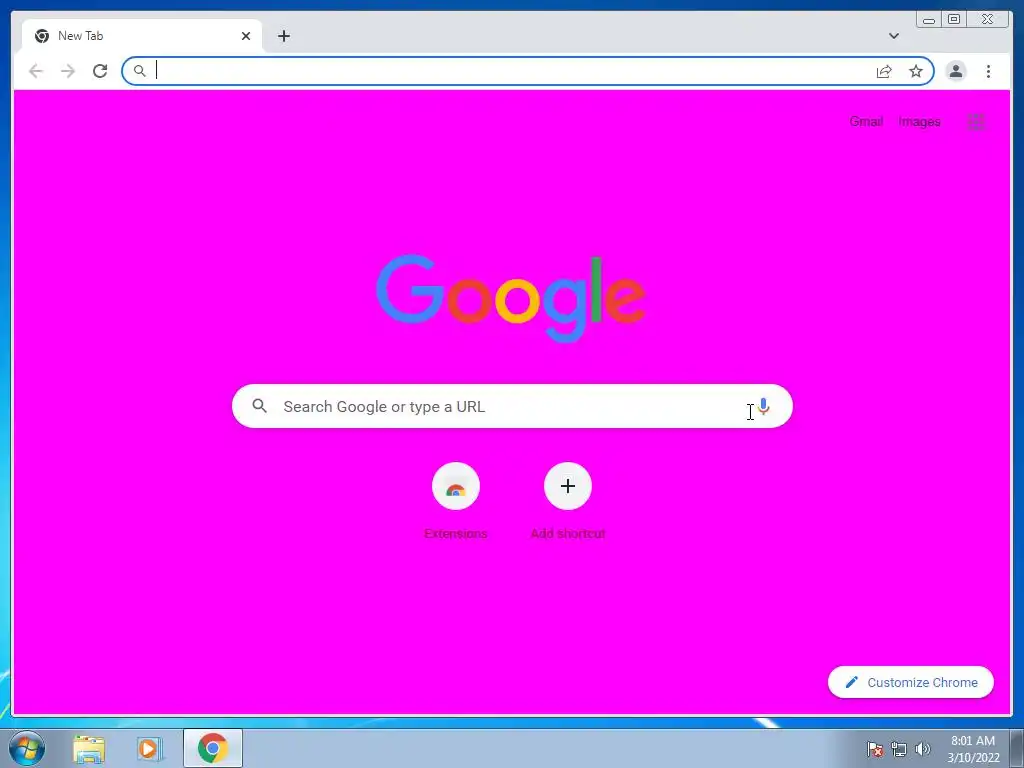Open the Windows Start menu
Image resolution: width=1024 pixels, height=768 pixels.
[x=27, y=748]
